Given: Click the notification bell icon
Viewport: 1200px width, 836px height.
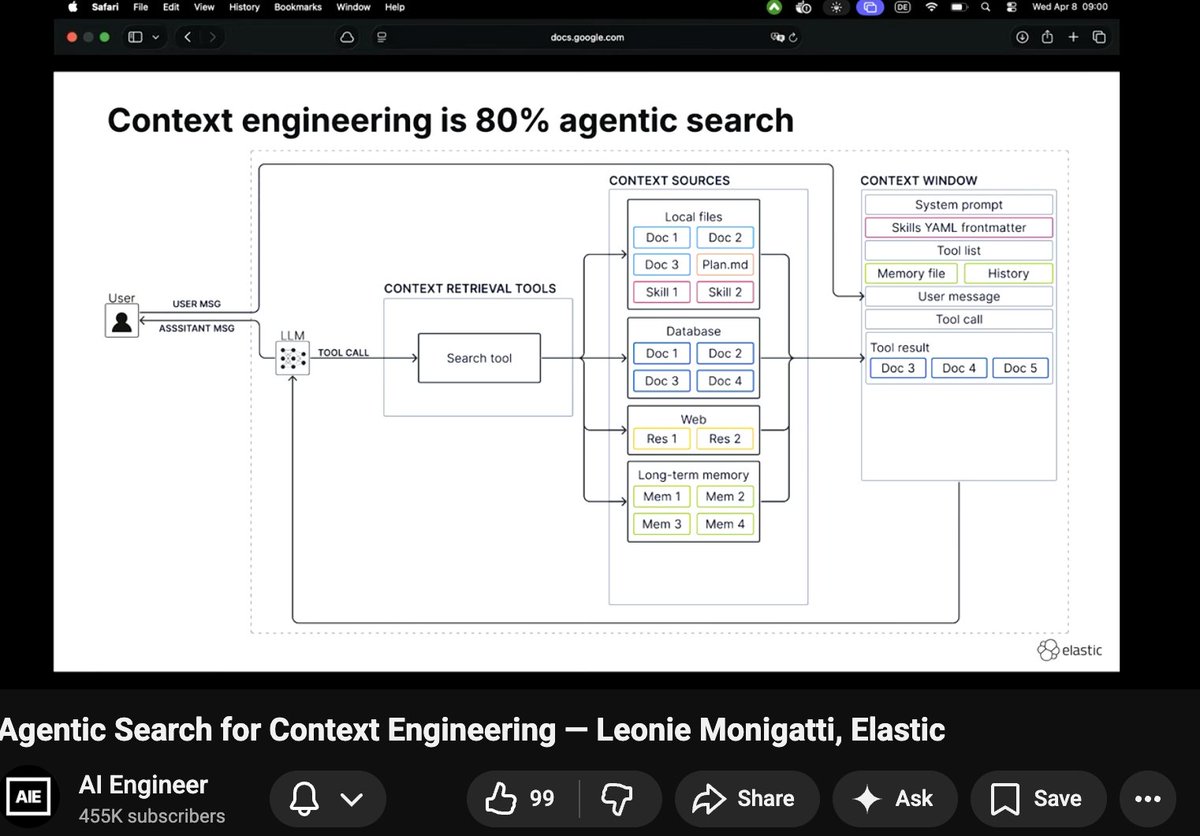Looking at the screenshot, I should click(x=305, y=798).
